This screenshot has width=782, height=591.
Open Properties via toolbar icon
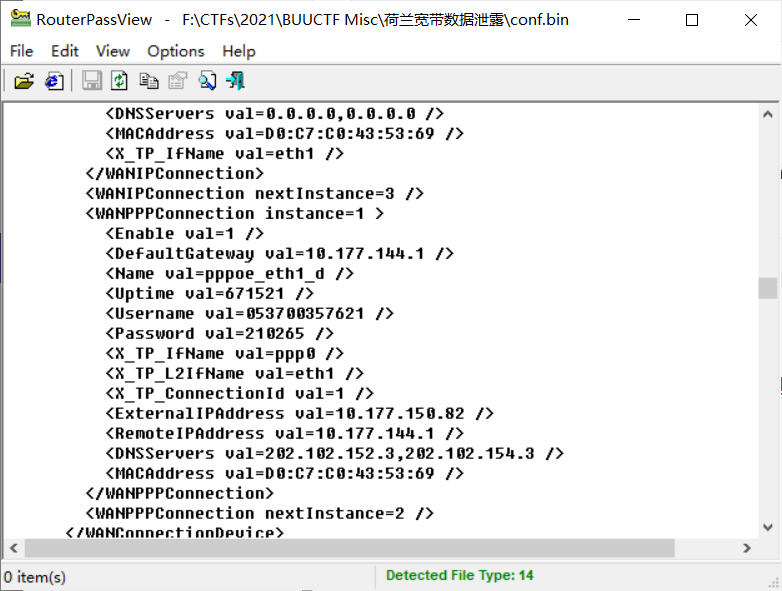coord(178,81)
